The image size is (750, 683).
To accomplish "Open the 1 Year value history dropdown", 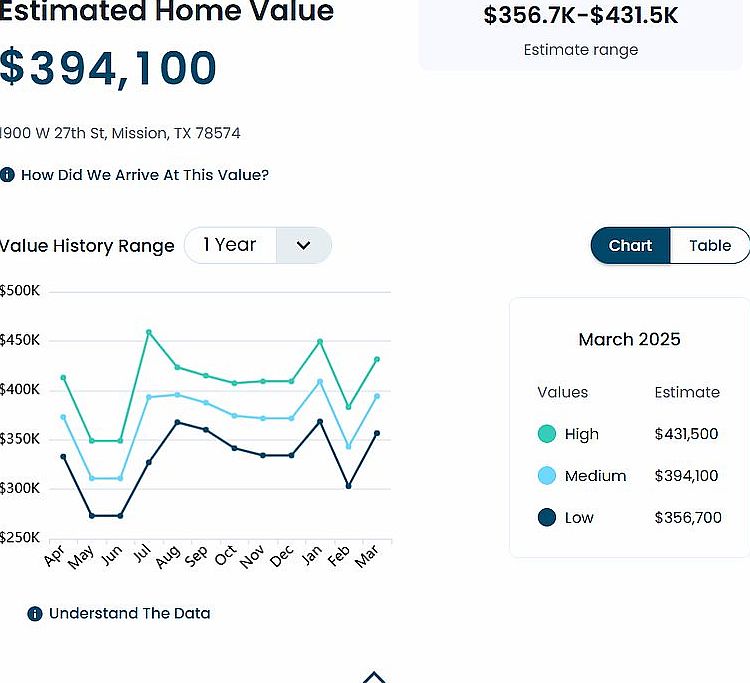I will [x=230, y=245].
